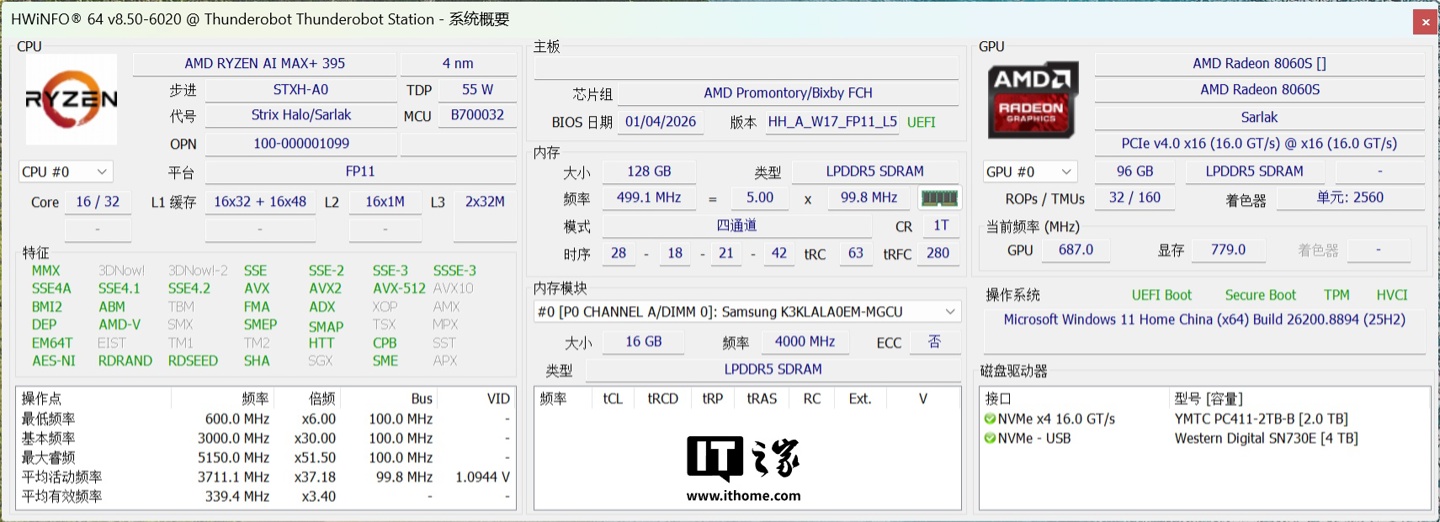Click the VID value 1.0944 V
This screenshot has width=1440, height=522.
483,477
